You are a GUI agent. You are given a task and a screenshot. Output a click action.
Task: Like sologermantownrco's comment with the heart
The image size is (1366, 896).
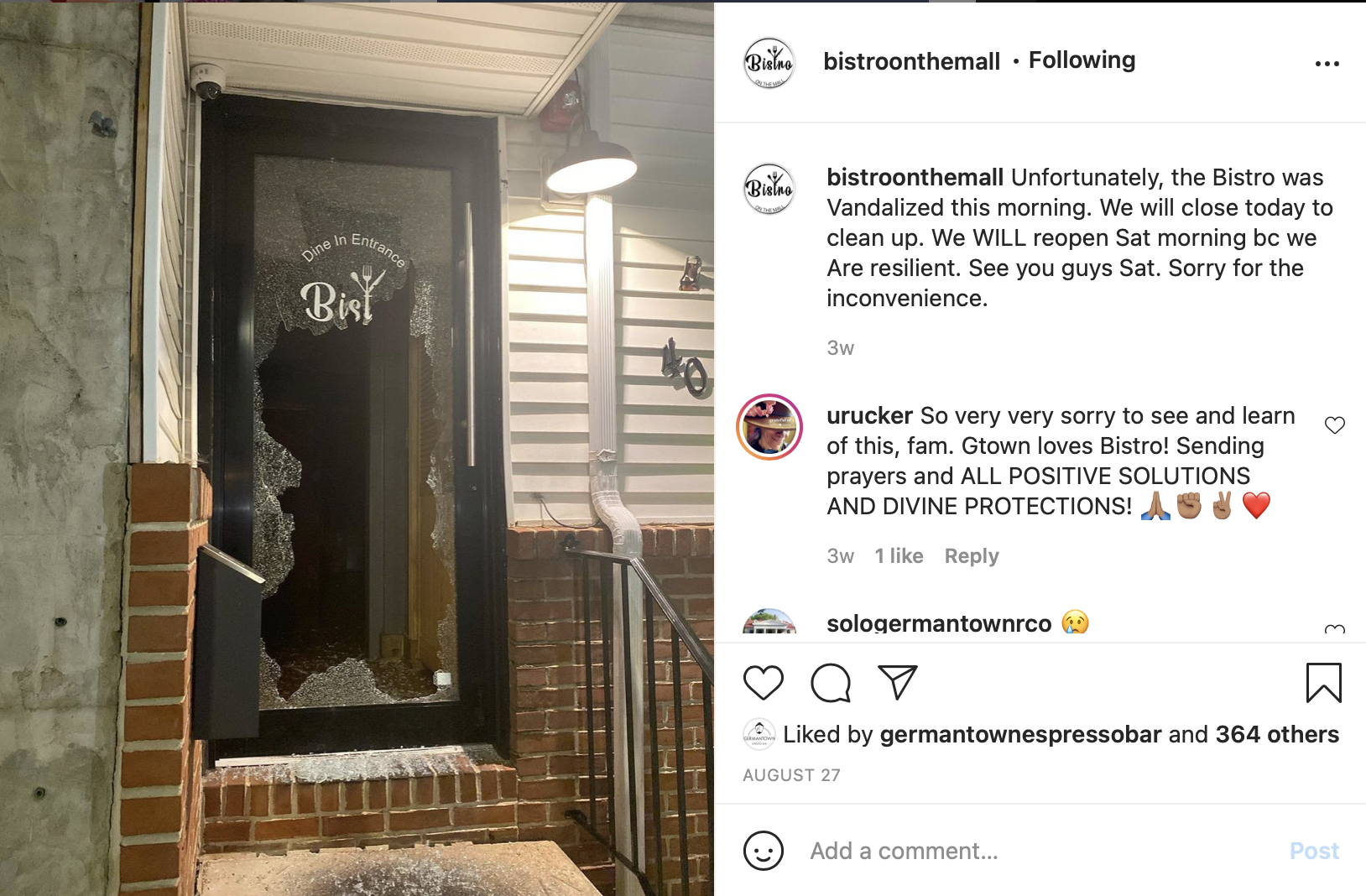click(1334, 629)
